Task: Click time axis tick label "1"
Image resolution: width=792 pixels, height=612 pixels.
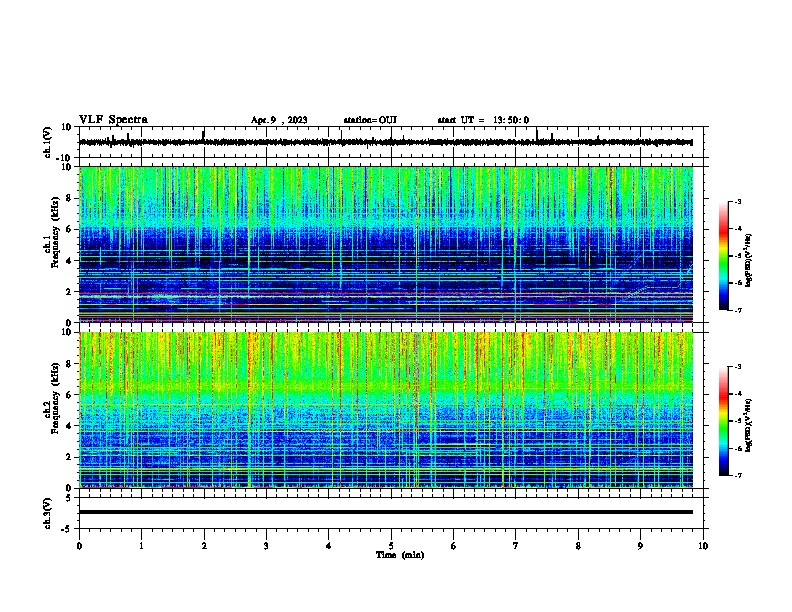Action: 141,546
